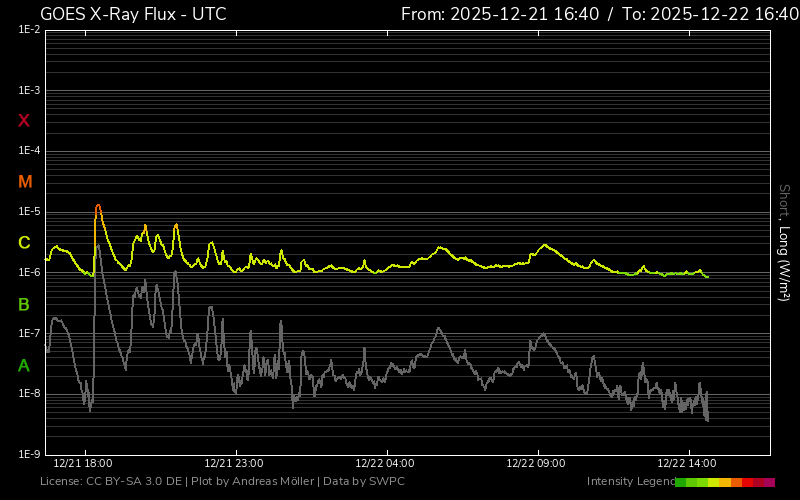Click the 'To: 2025-12-22 16:40' end time
The height and width of the screenshot is (500, 800).
(711, 14)
